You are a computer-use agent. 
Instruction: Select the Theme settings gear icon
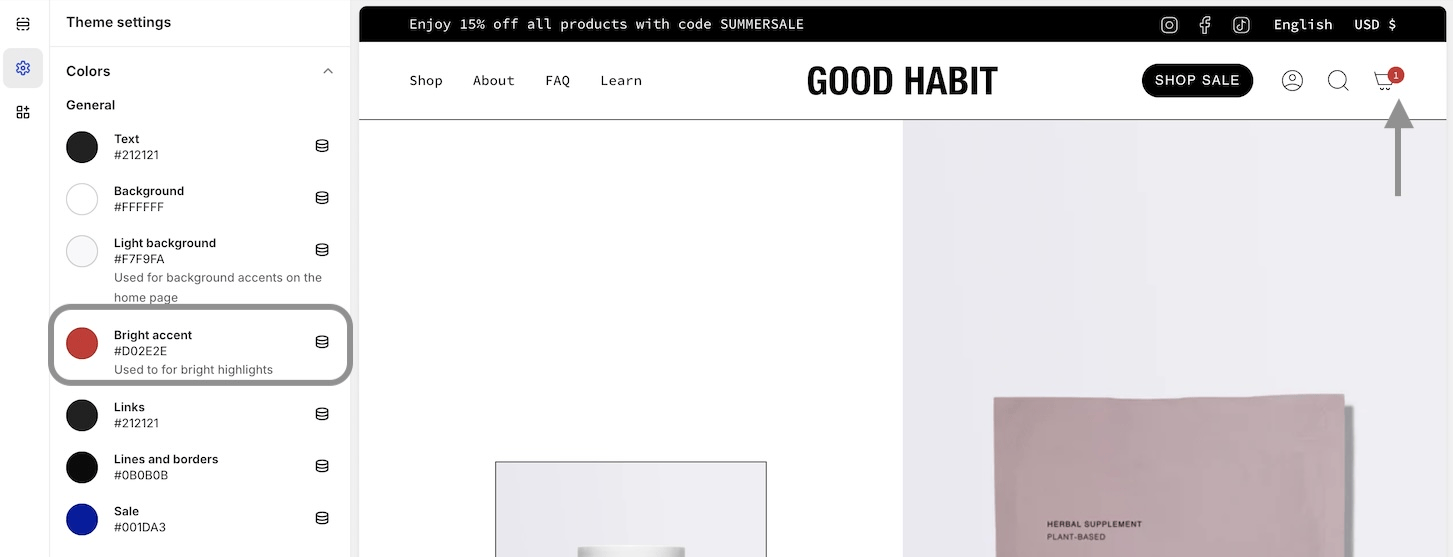[x=23, y=68]
